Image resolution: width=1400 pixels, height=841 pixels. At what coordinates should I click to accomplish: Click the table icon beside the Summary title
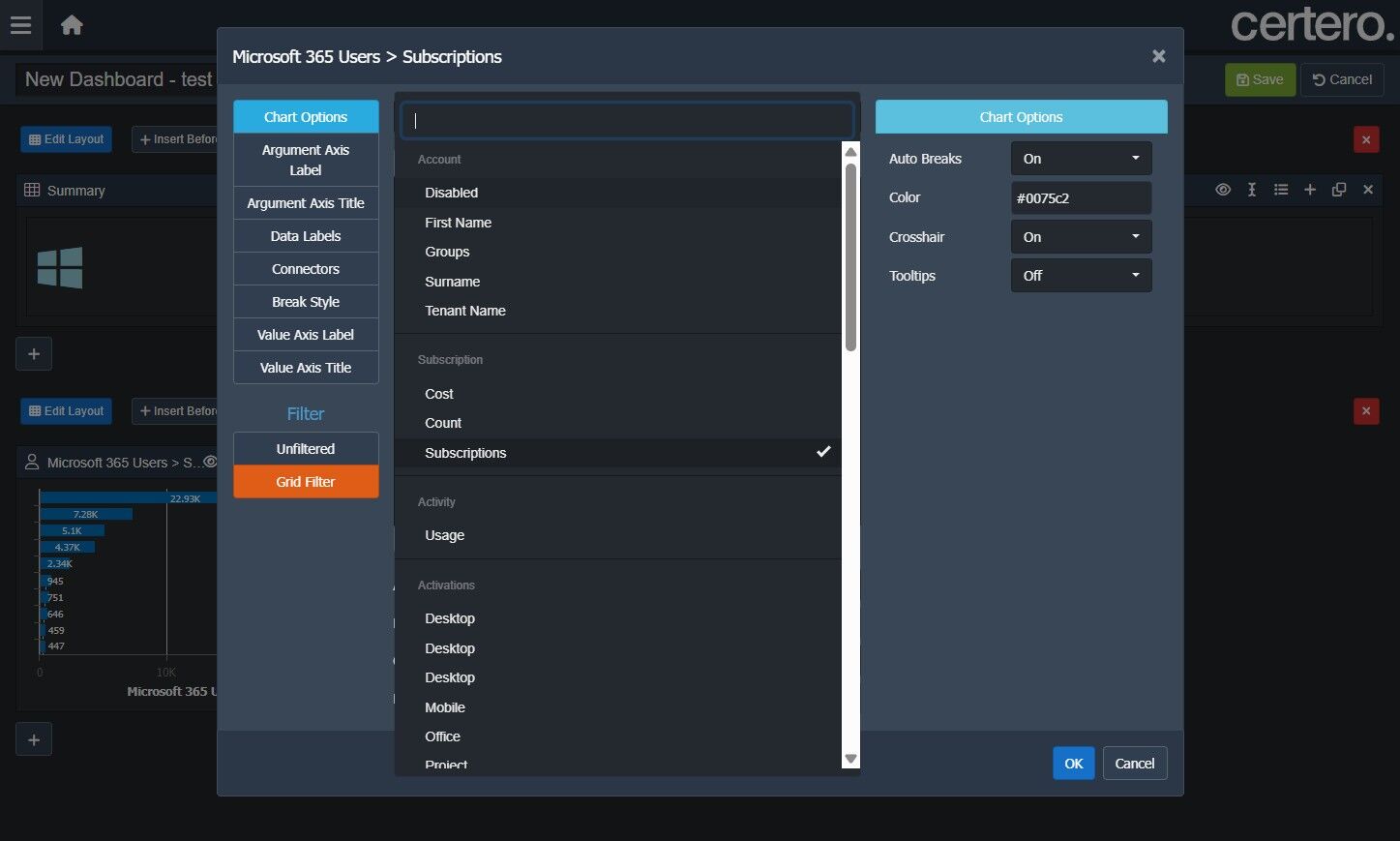[32, 190]
